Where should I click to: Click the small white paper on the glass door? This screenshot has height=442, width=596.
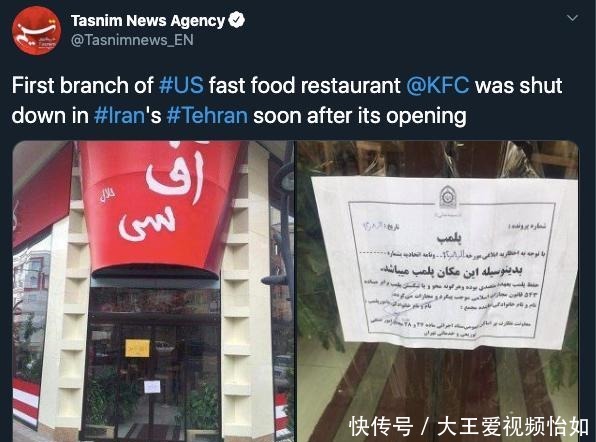(152, 387)
